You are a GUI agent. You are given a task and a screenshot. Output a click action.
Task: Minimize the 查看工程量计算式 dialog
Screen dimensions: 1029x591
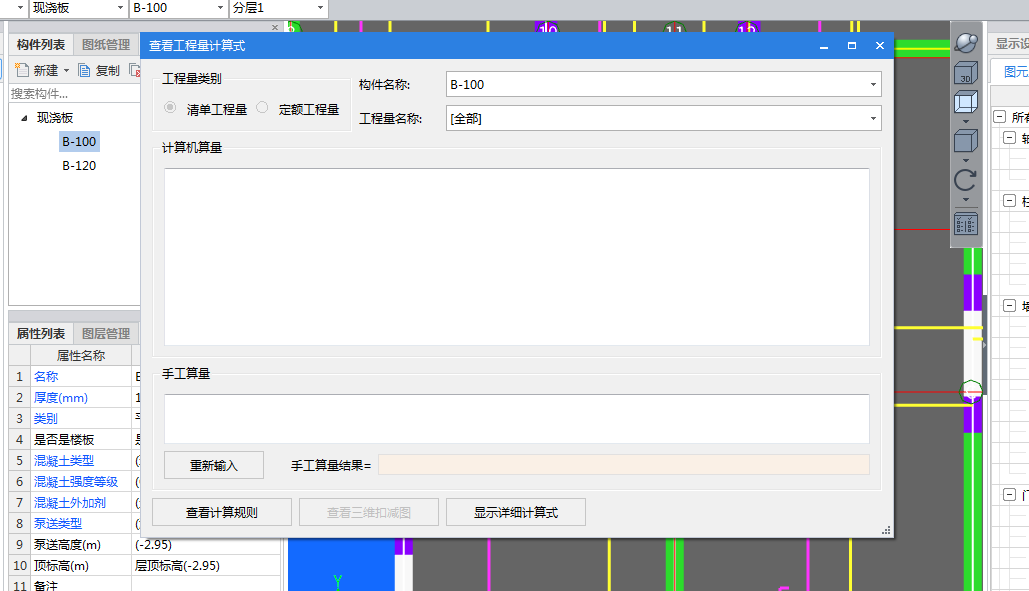point(824,45)
